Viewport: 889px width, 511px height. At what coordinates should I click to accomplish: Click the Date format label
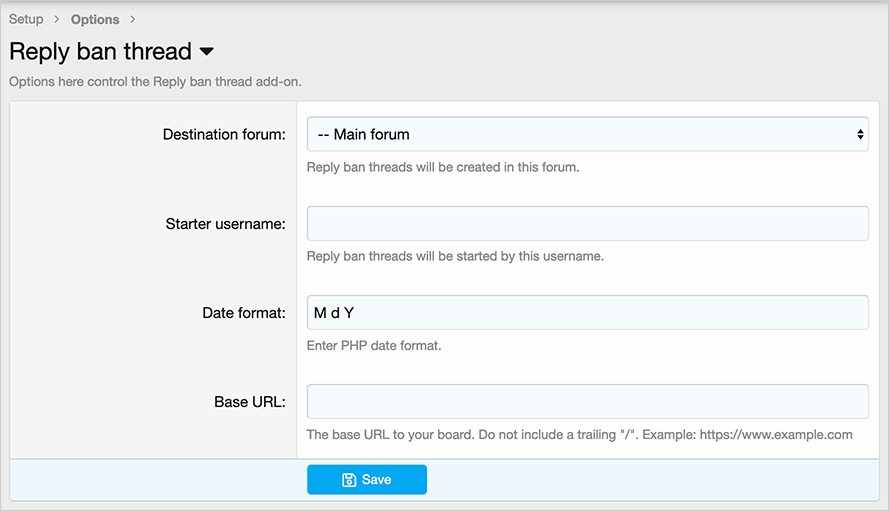(x=244, y=313)
